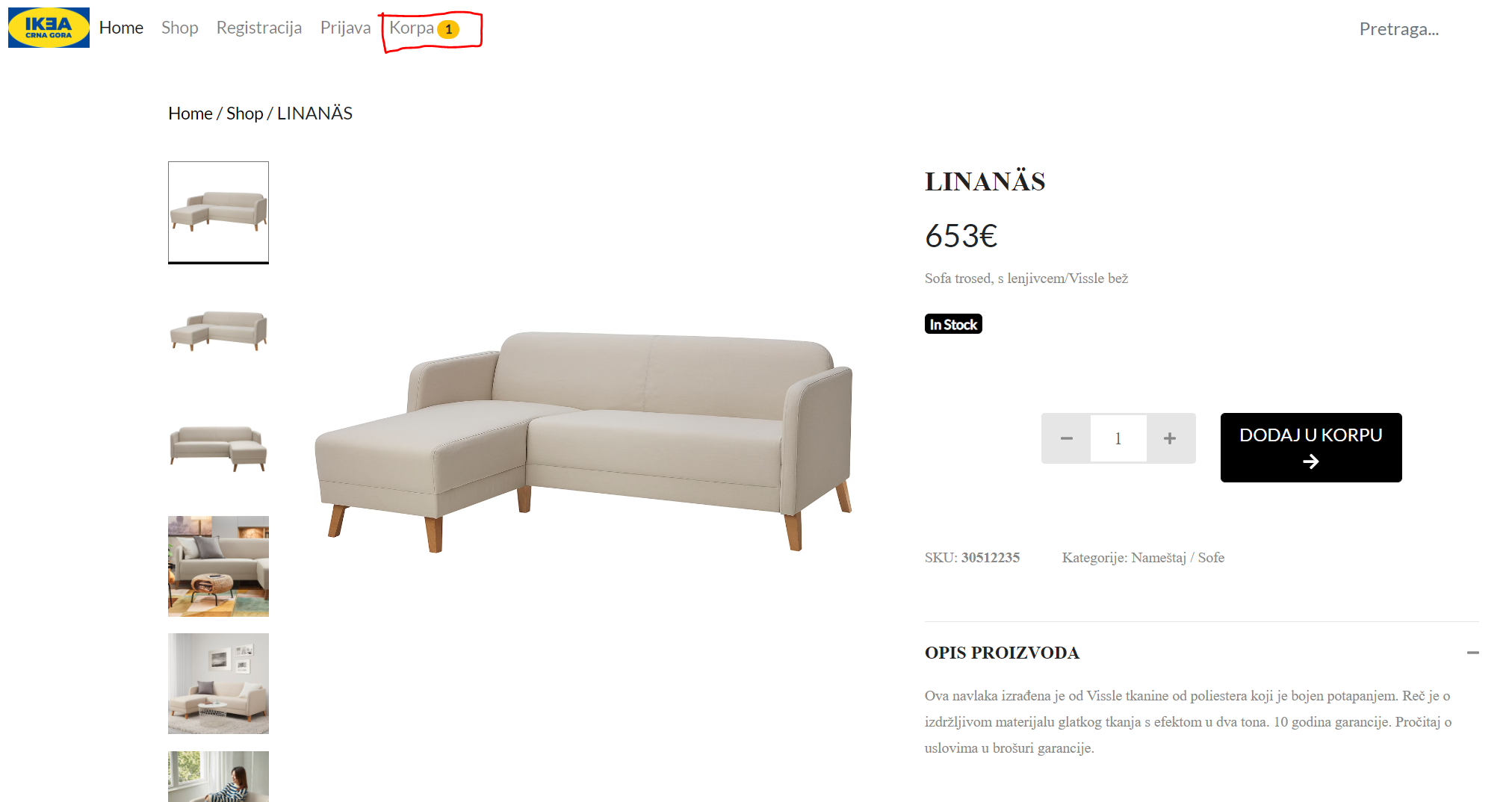
Task: Increase quantity with the plus button
Action: [1170, 438]
